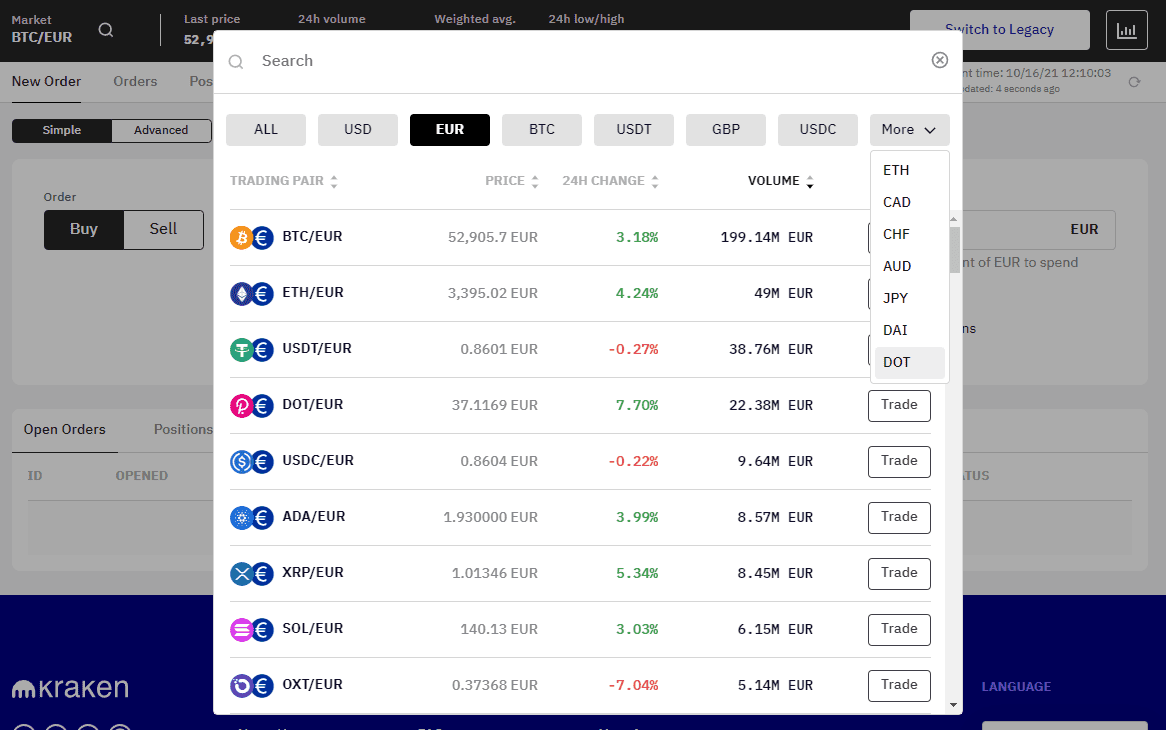1166x730 pixels.
Task: Choose AUD from More dropdown
Action: pos(909,266)
